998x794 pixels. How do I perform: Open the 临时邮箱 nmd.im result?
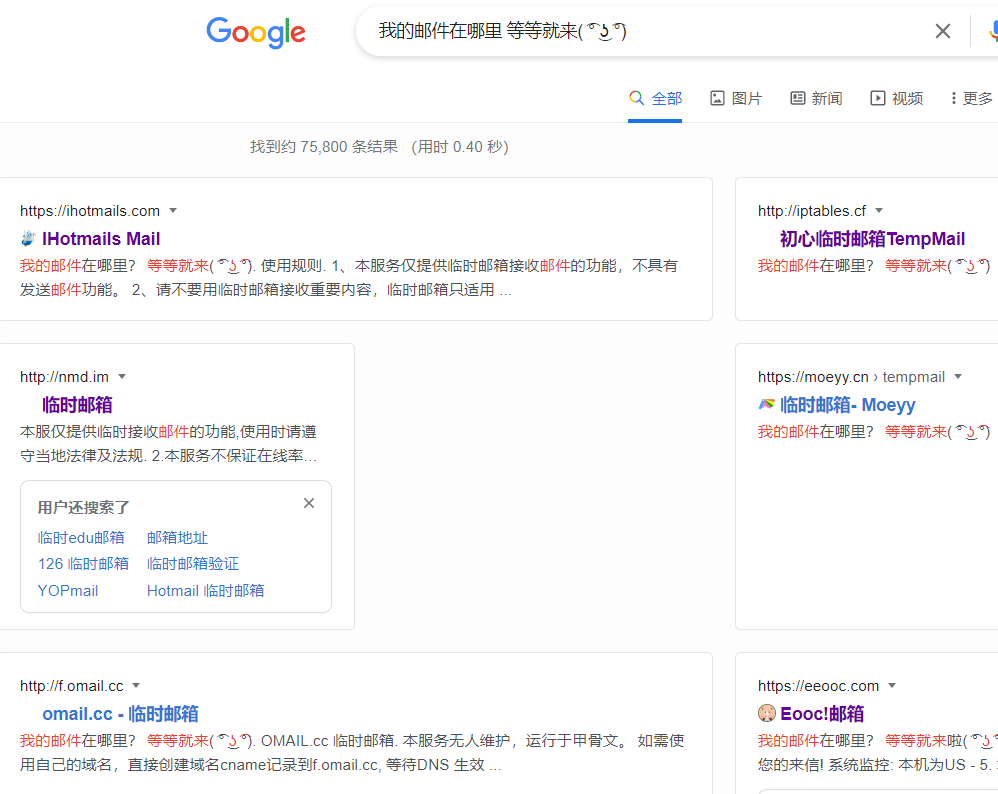pyautogui.click(x=77, y=405)
